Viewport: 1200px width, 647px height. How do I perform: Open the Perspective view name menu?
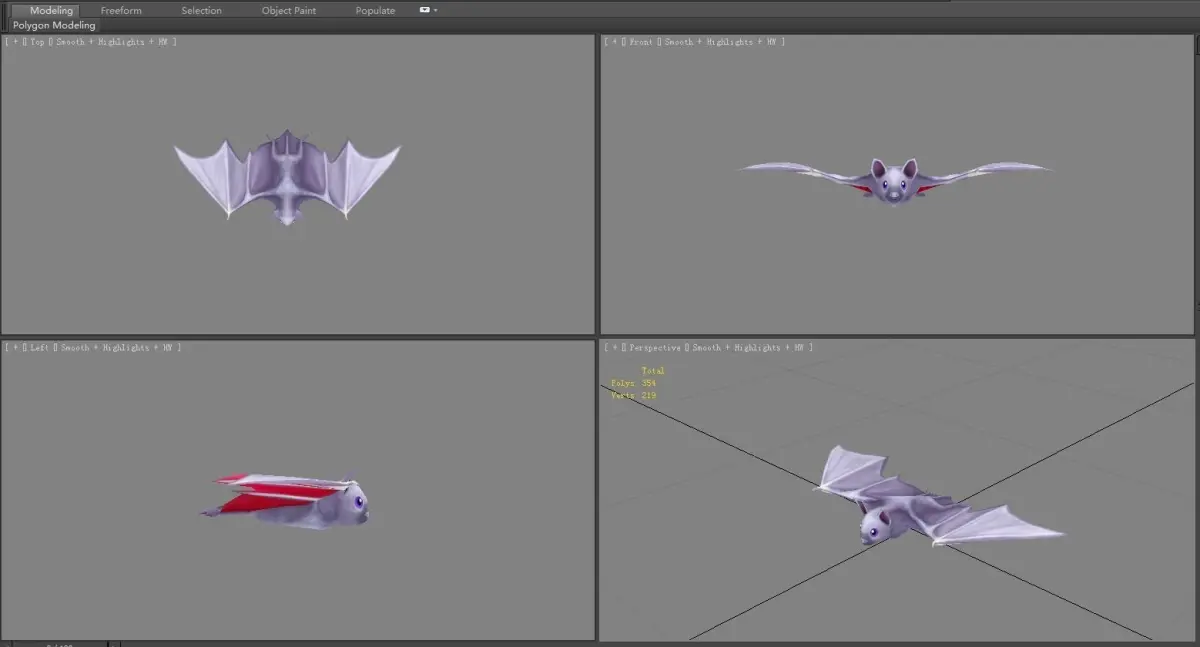click(655, 348)
